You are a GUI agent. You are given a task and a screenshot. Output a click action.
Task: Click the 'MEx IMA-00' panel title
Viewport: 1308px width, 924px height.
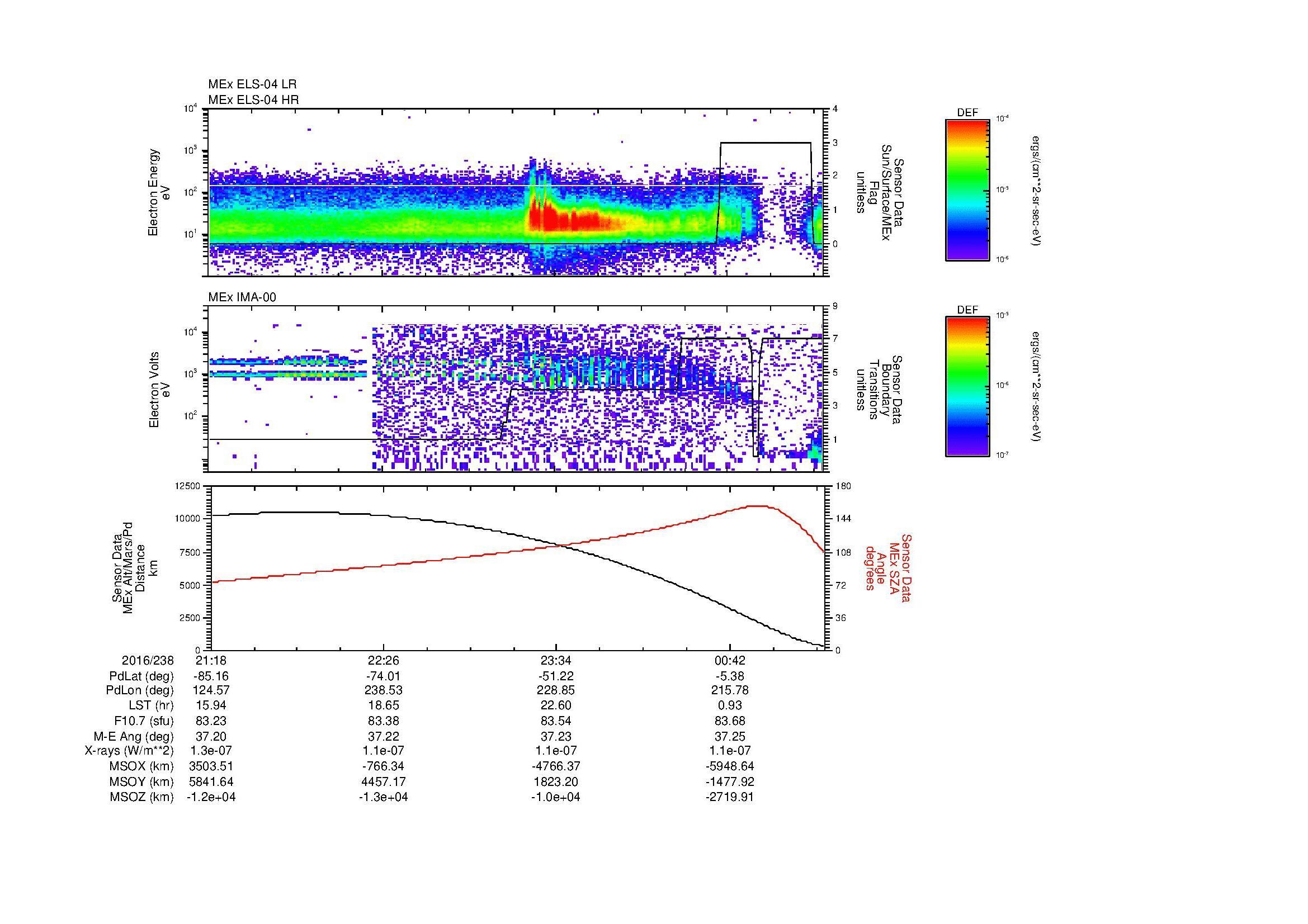pyautogui.click(x=242, y=297)
